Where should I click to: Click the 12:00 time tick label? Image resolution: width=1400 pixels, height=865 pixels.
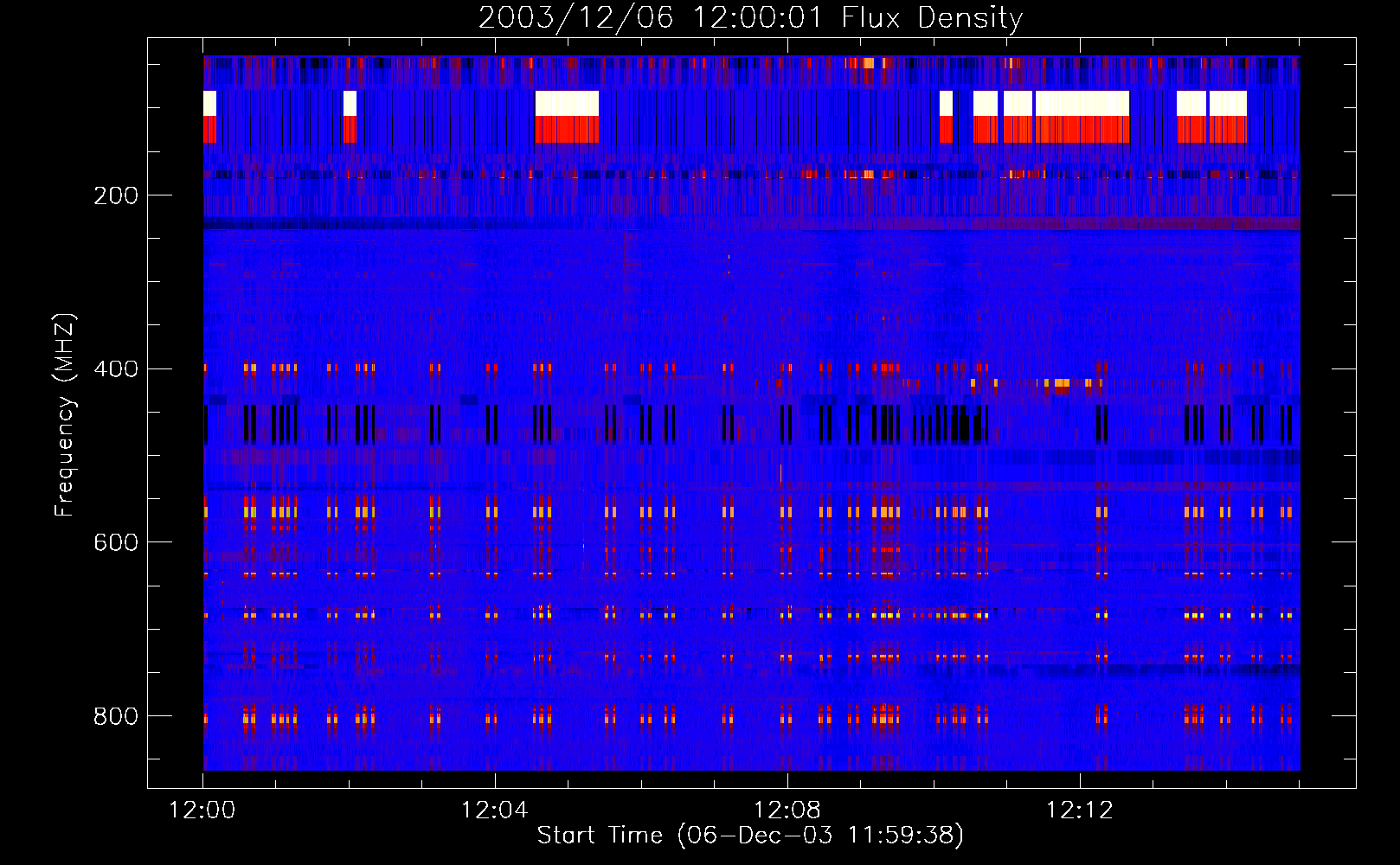point(202,811)
